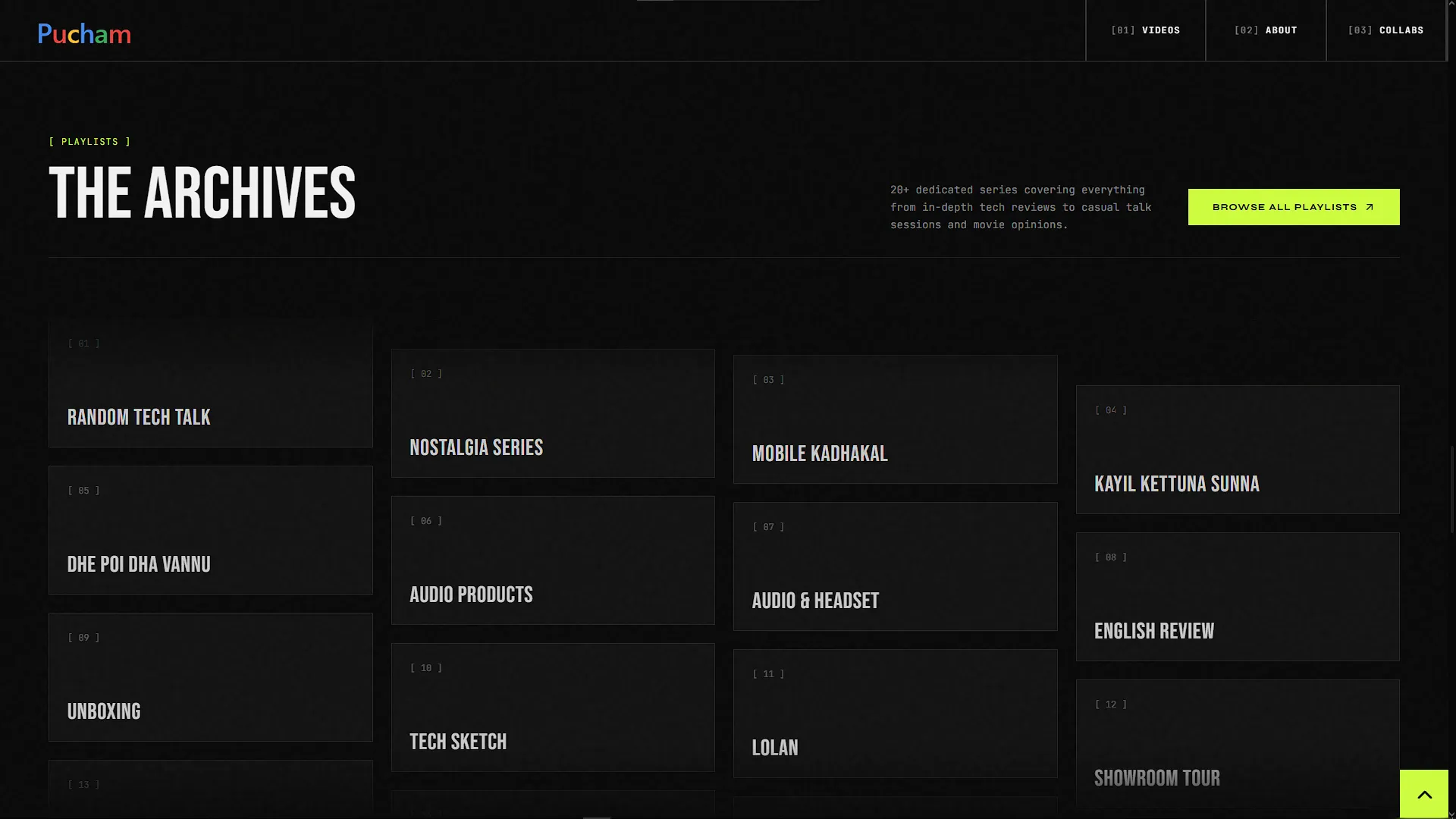Open the English Review playlist card
1456x819 pixels.
point(1238,597)
